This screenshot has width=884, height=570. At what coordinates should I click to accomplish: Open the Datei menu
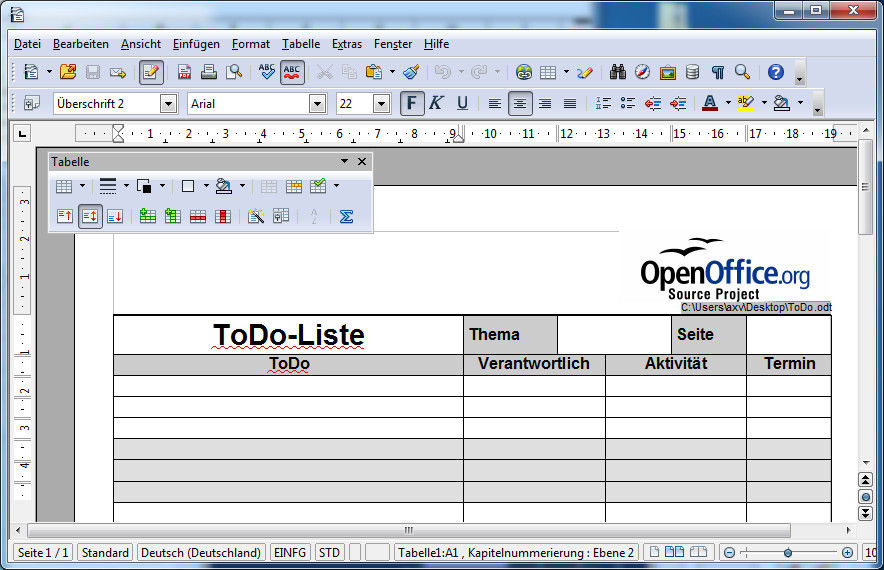pyautogui.click(x=27, y=44)
